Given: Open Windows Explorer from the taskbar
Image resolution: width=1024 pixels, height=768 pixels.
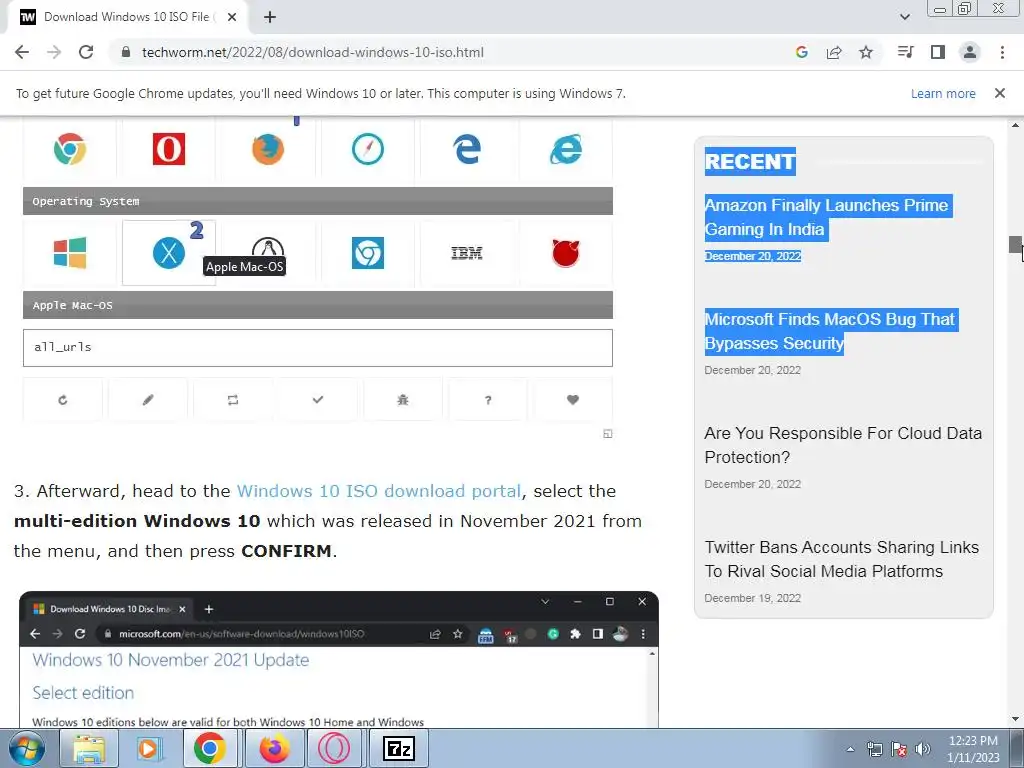Looking at the screenshot, I should coord(89,748).
